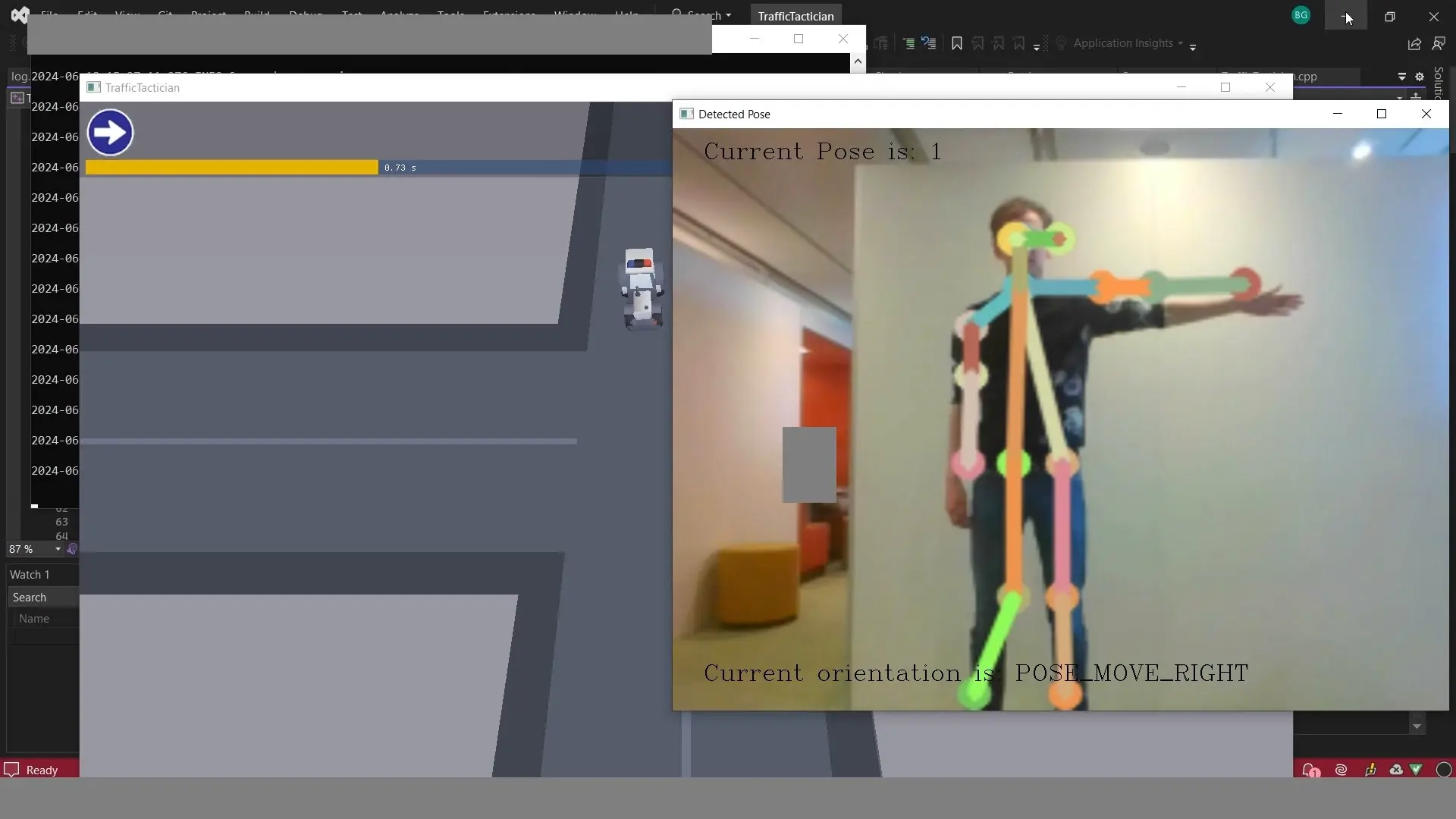Click the Name column header in Watch

pyautogui.click(x=34, y=619)
